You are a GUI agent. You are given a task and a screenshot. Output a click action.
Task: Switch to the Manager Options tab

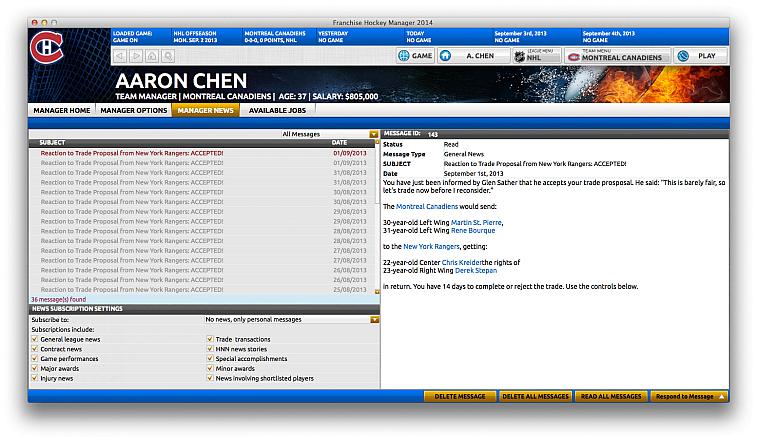(x=133, y=110)
